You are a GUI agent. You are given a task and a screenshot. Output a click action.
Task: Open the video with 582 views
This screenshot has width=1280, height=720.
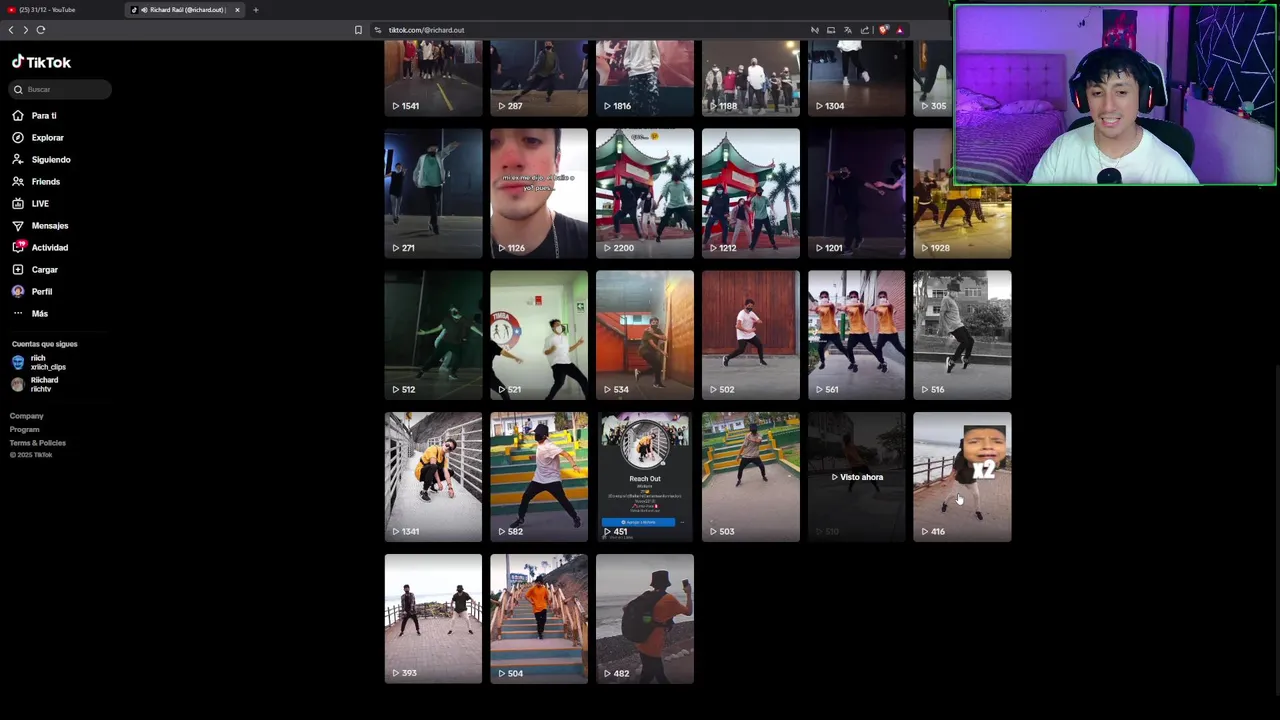539,477
